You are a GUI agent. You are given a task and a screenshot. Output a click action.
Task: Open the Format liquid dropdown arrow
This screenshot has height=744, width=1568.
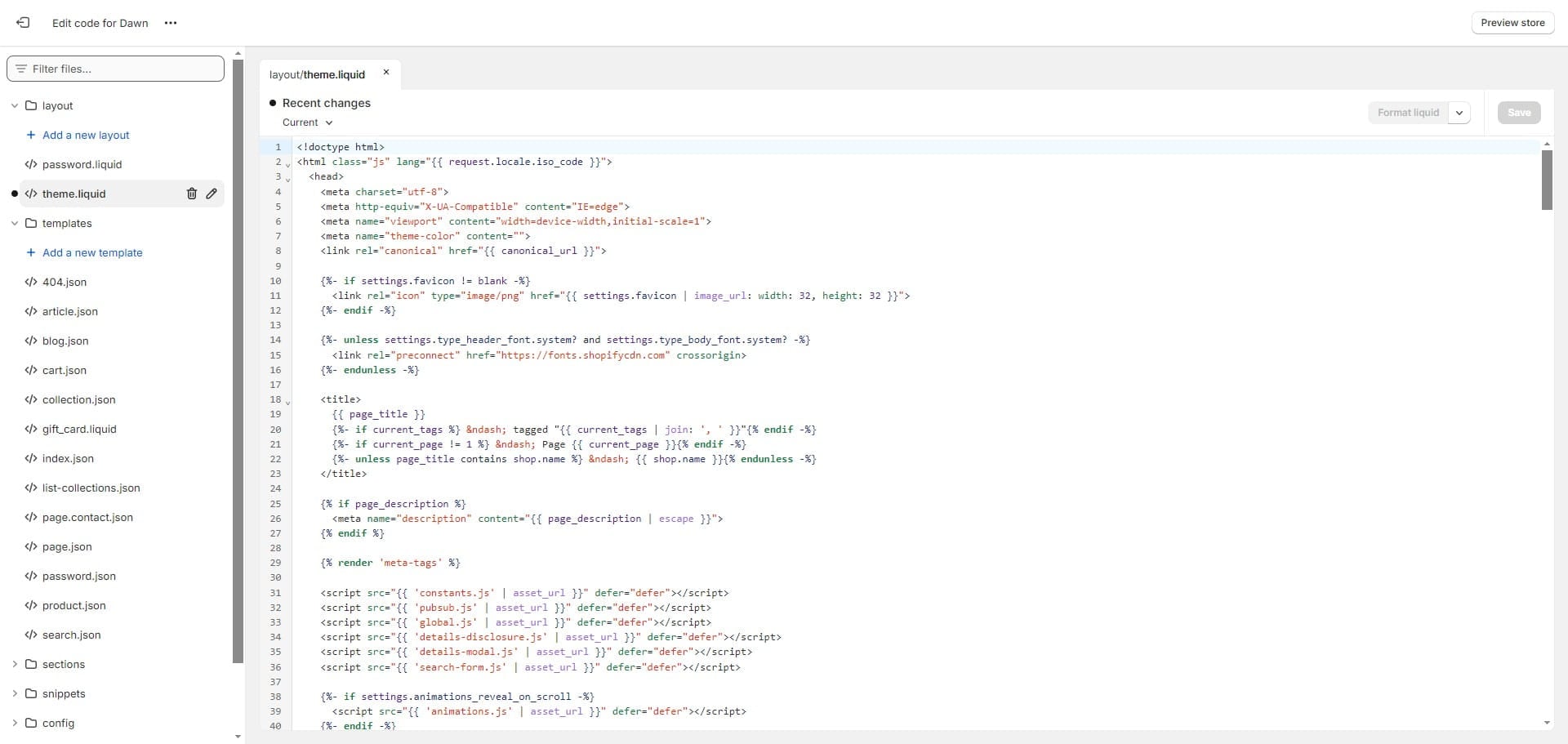pos(1459,113)
